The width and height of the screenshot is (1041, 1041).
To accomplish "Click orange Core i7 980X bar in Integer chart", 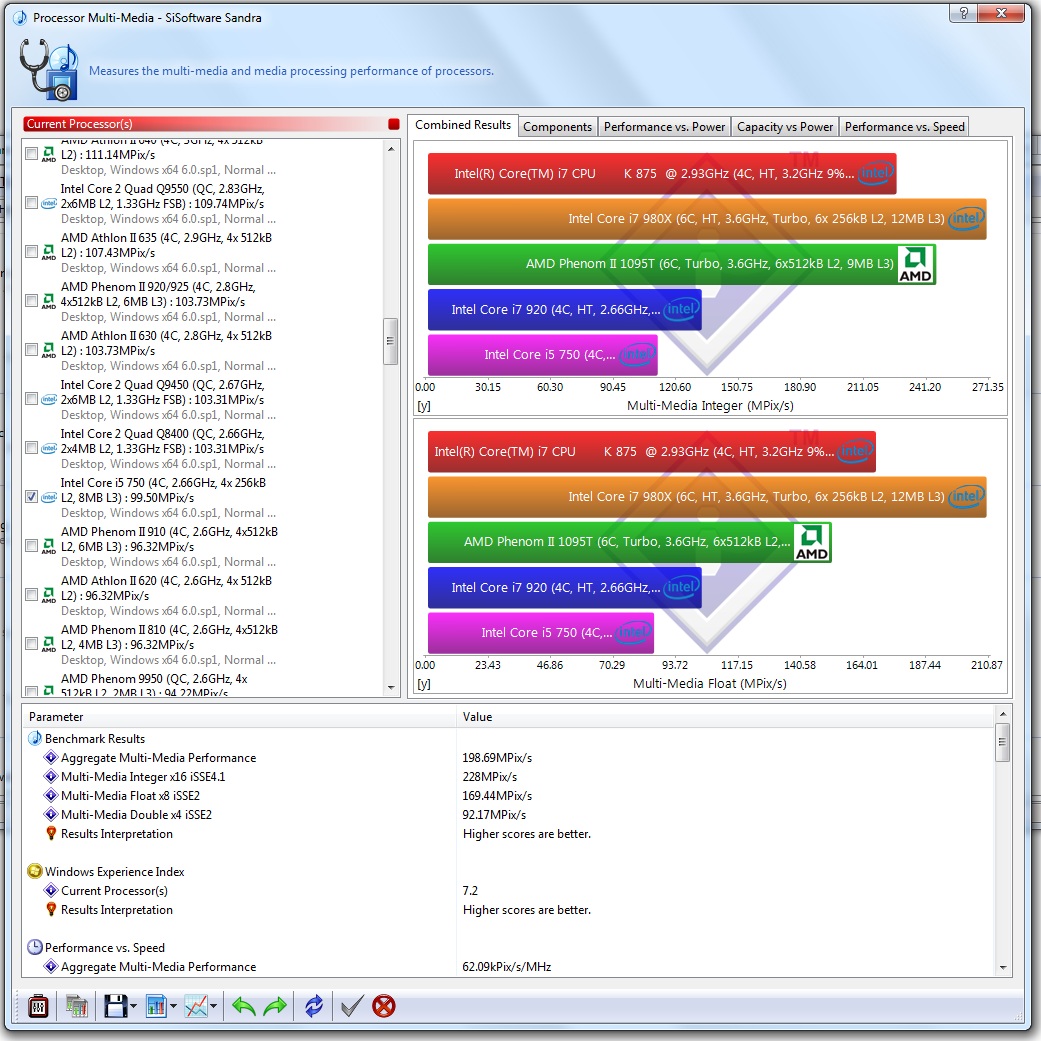I will [707, 218].
